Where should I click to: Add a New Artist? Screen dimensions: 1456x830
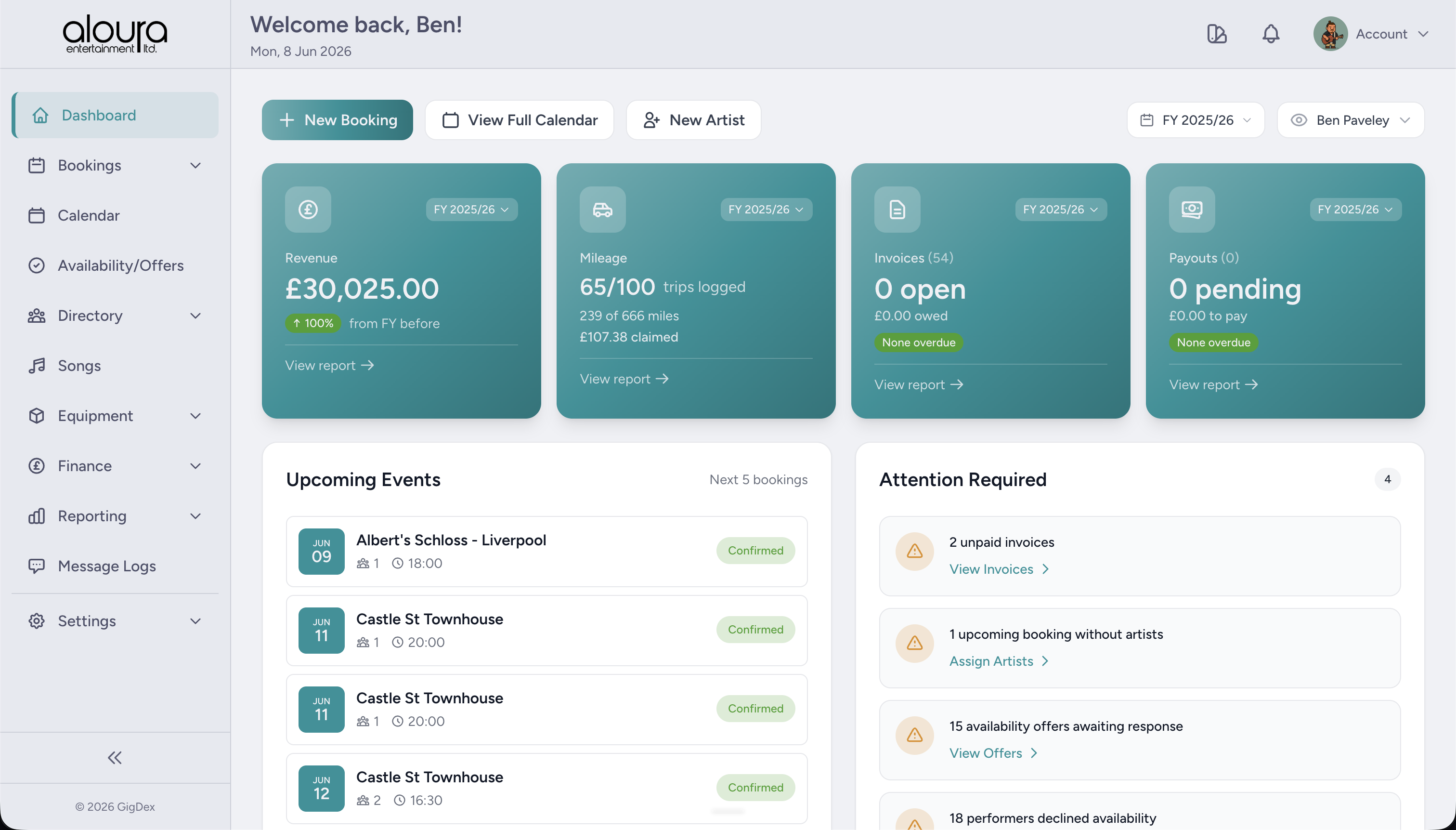click(694, 120)
